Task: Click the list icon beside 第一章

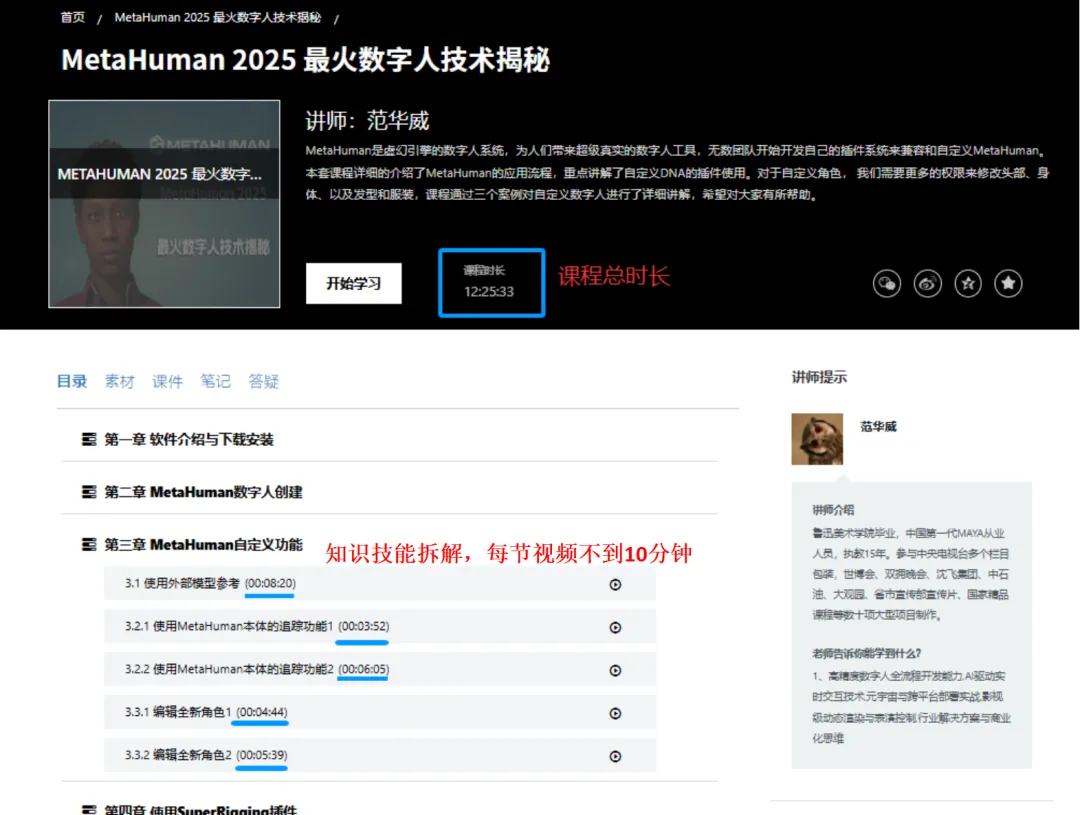Action: click(x=89, y=440)
